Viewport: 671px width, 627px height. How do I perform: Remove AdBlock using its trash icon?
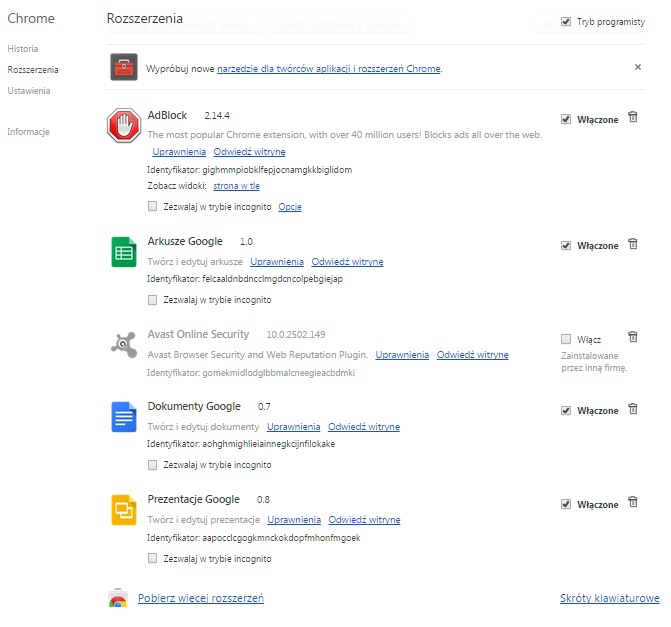(x=632, y=117)
